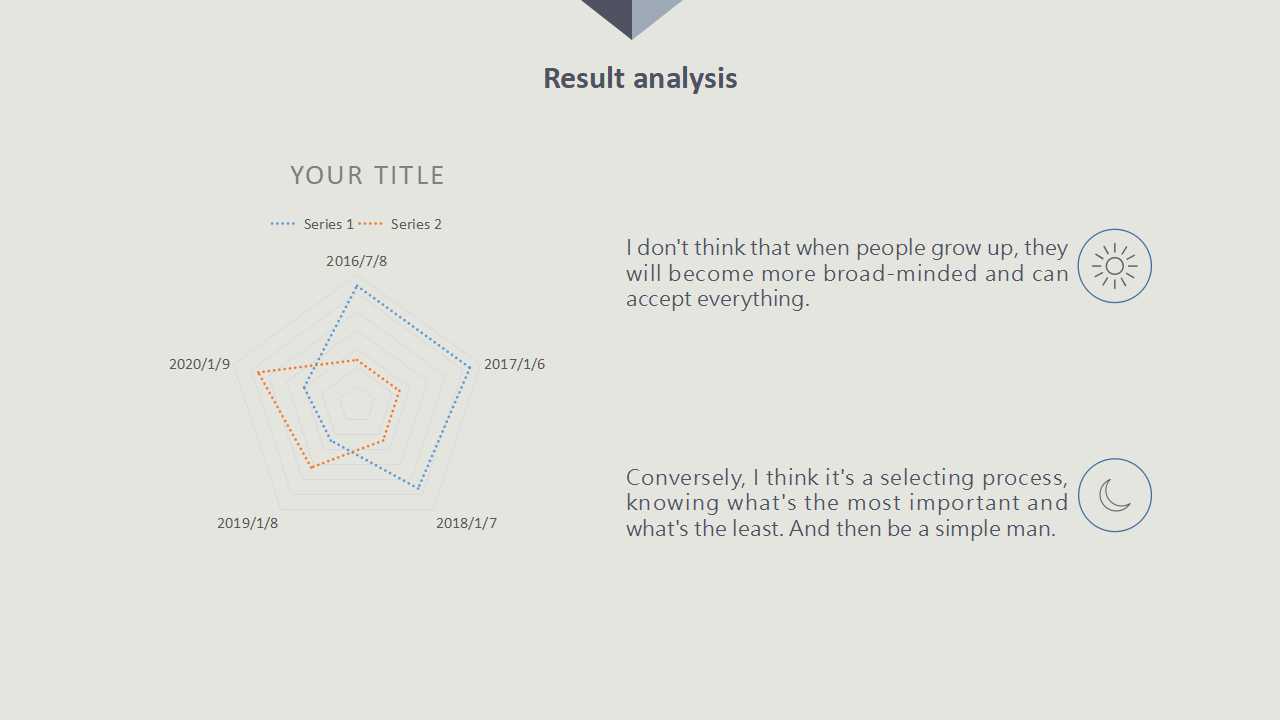This screenshot has height=720, width=1280.
Task: Click the 2020/1/9 axis label
Action: tap(199, 364)
